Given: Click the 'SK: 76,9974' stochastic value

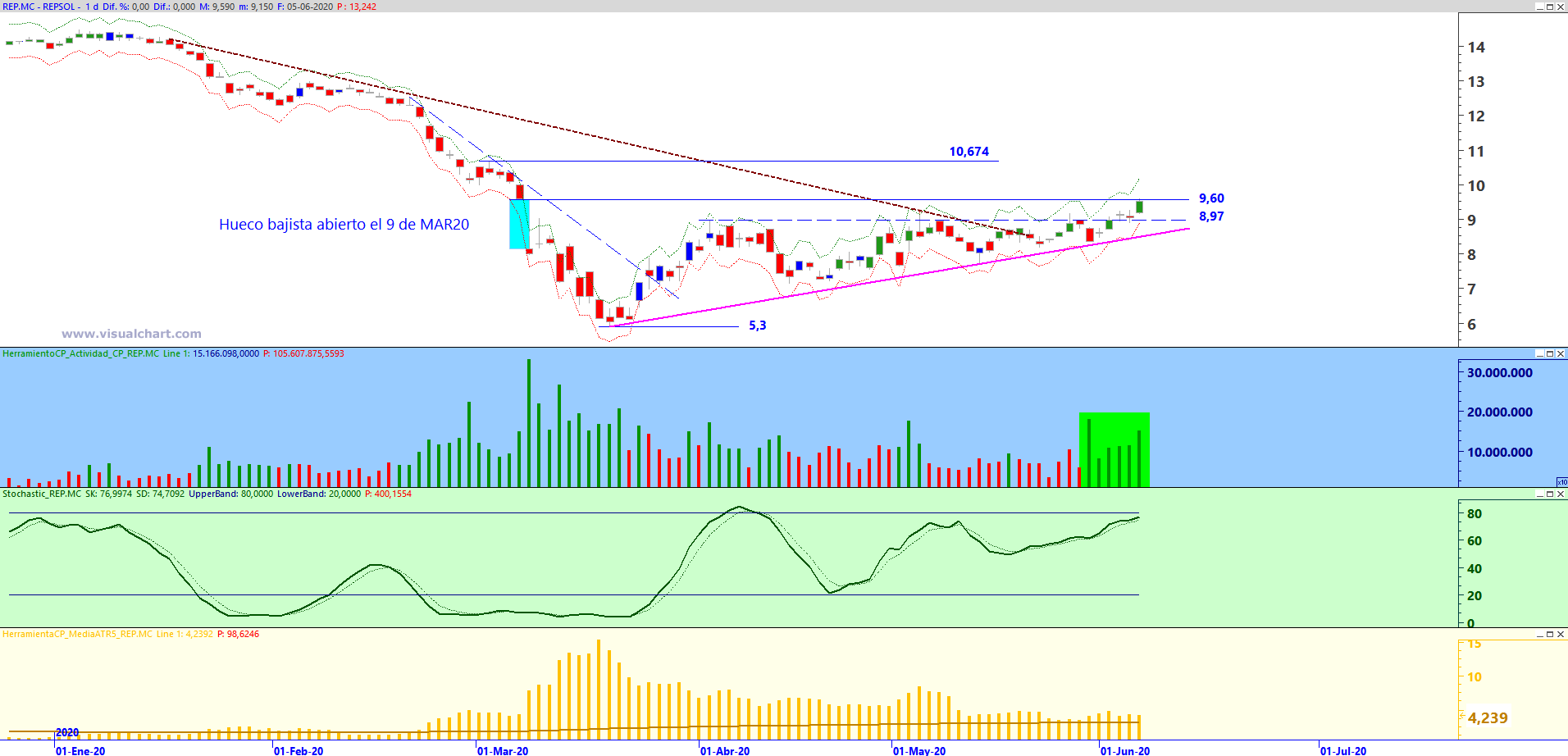Looking at the screenshot, I should pos(108,494).
